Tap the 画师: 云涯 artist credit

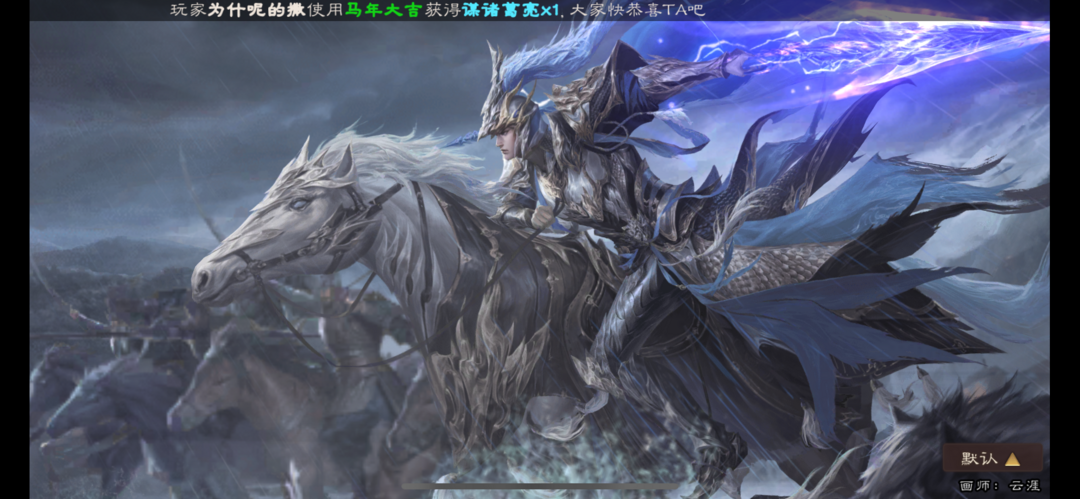tap(999, 485)
